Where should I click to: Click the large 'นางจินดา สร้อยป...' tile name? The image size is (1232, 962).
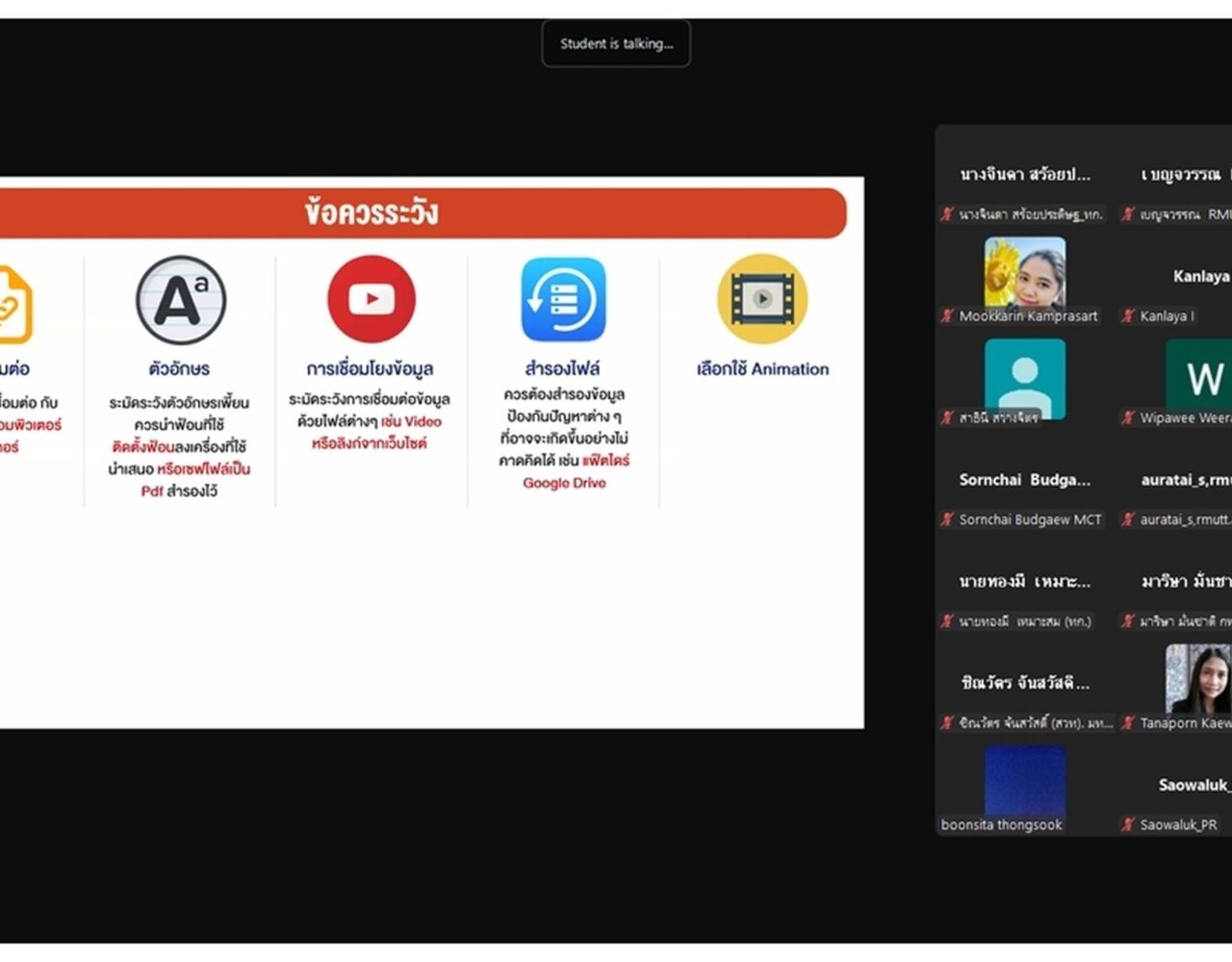click(x=1025, y=175)
